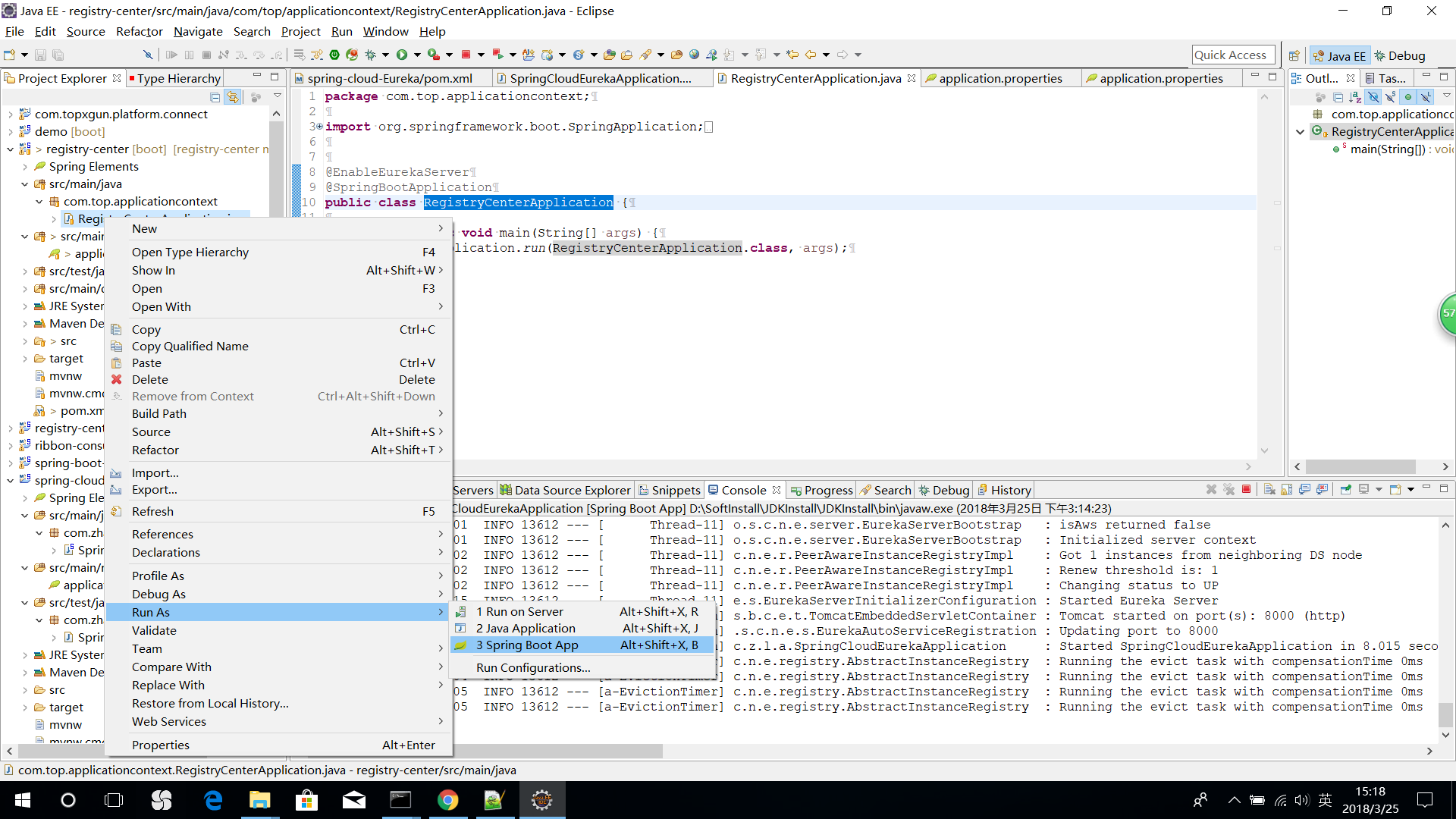The image size is (1456, 819).
Task: Click the New wizard toolbar icon
Action: click(x=10, y=55)
